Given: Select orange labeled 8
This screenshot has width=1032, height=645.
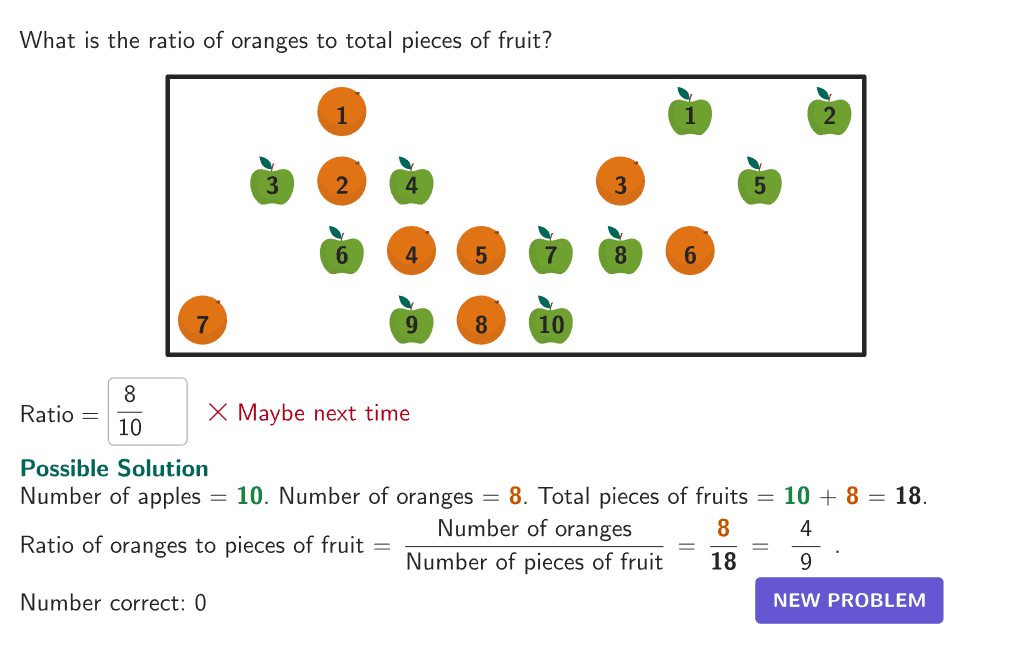Looking at the screenshot, I should (x=481, y=321).
